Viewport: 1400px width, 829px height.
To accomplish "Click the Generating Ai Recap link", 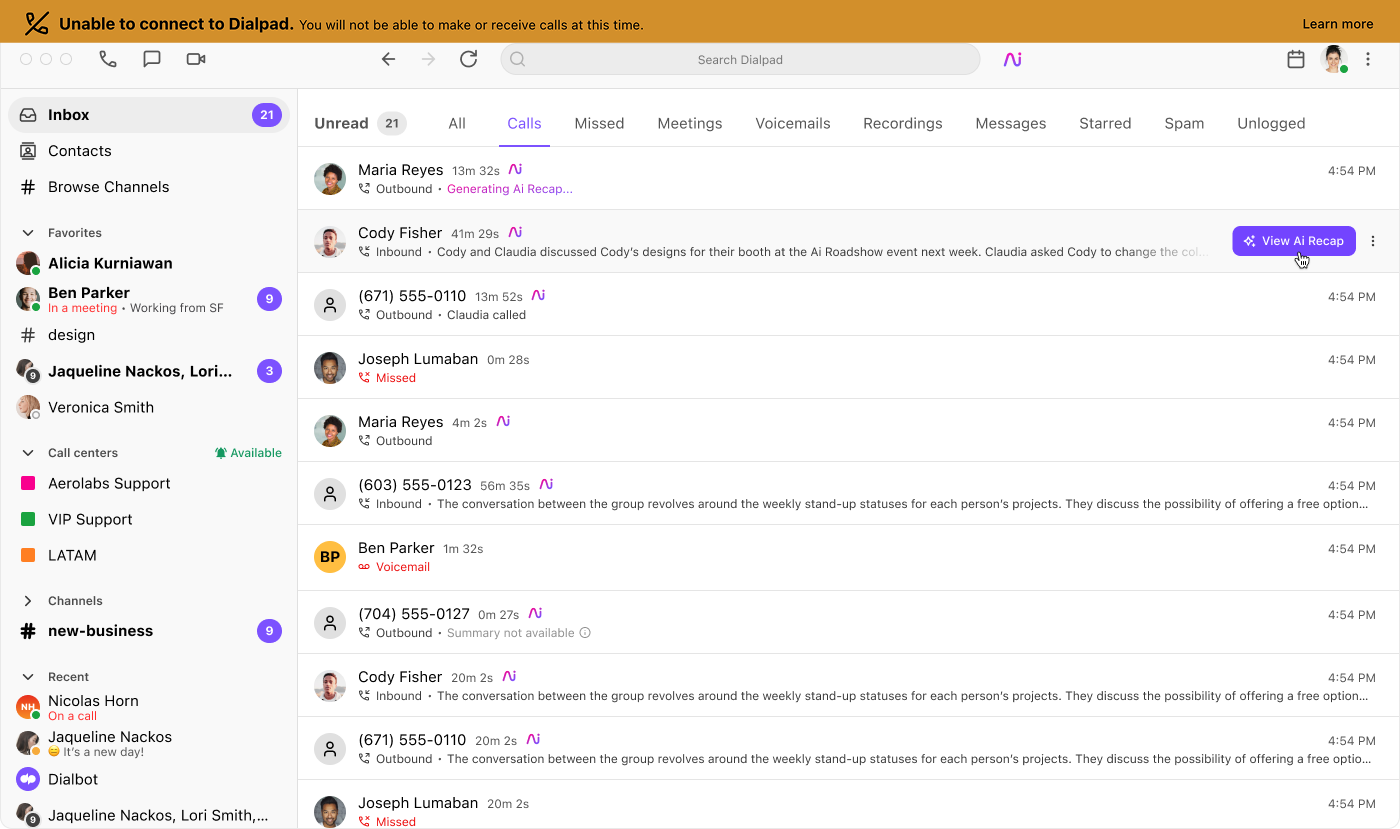I will click(510, 189).
